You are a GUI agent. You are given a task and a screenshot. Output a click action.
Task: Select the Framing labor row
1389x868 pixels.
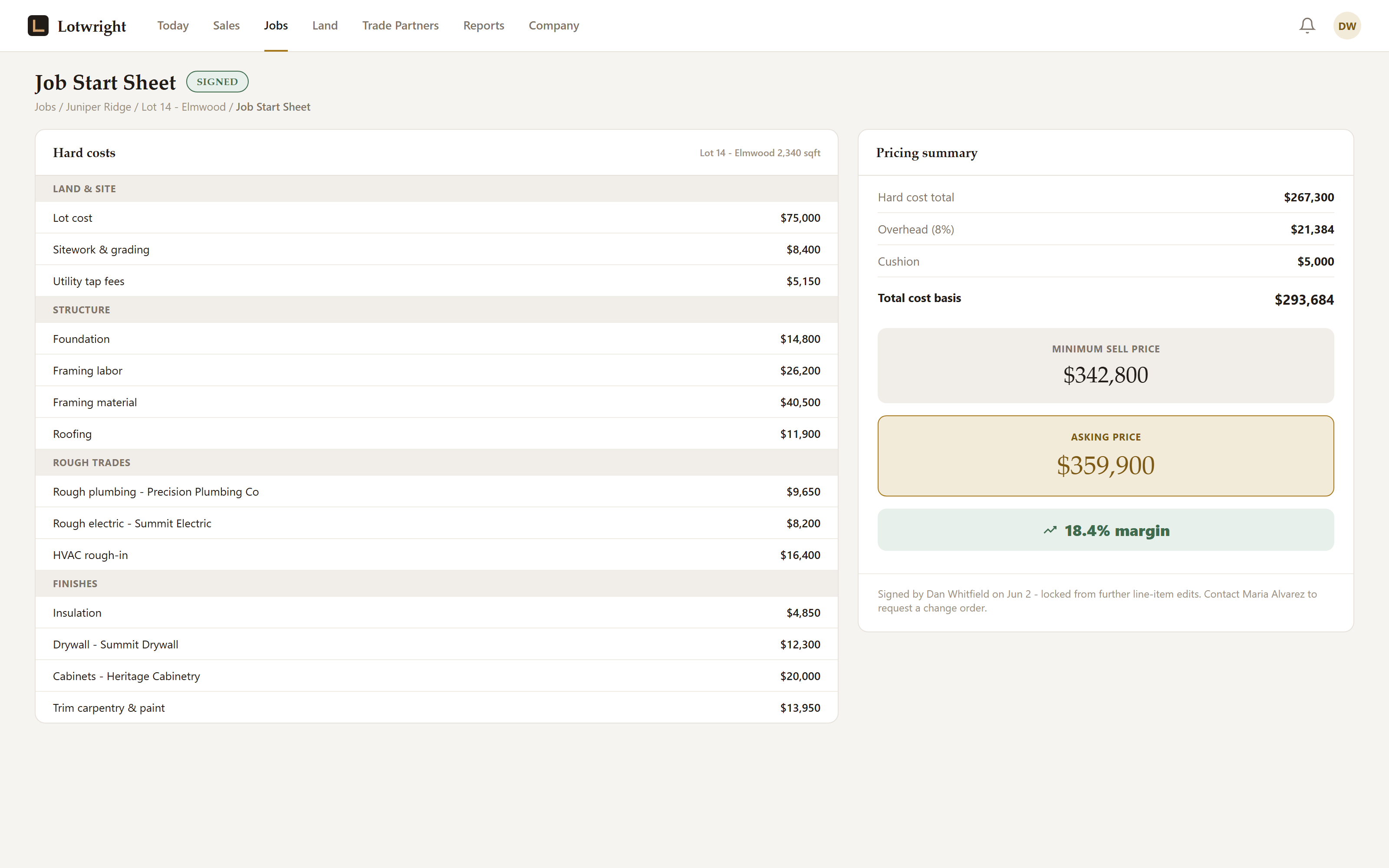pyautogui.click(x=436, y=370)
